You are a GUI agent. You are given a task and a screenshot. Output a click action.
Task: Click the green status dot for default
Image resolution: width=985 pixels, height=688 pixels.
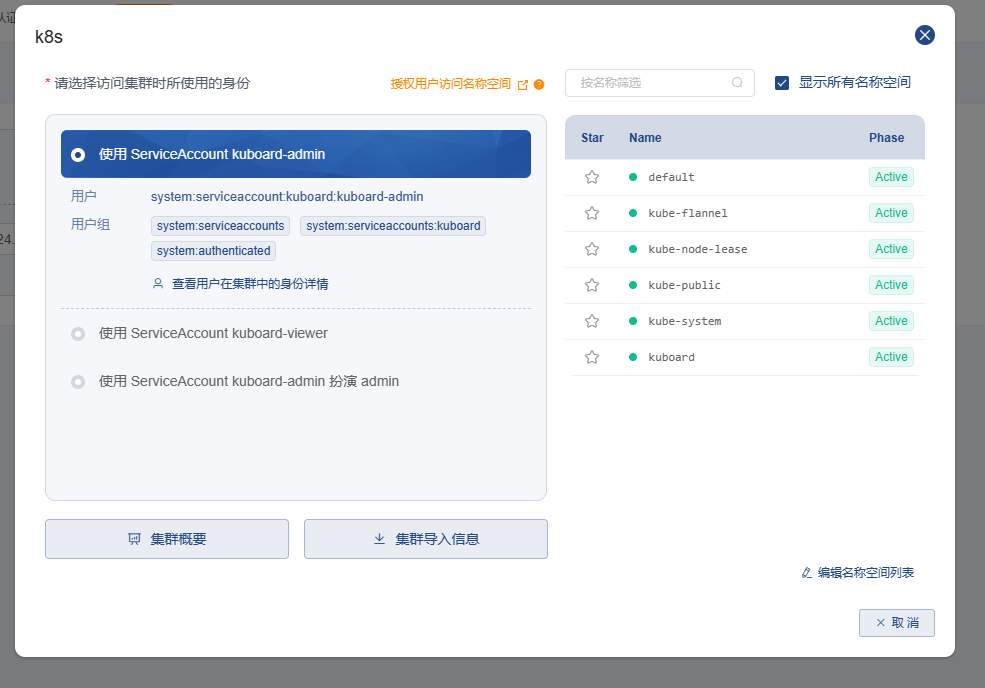[x=633, y=177]
